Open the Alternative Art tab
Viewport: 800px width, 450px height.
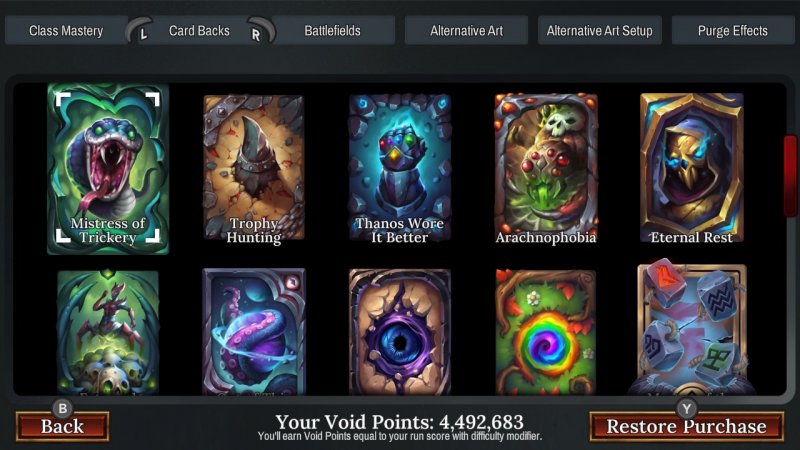466,31
